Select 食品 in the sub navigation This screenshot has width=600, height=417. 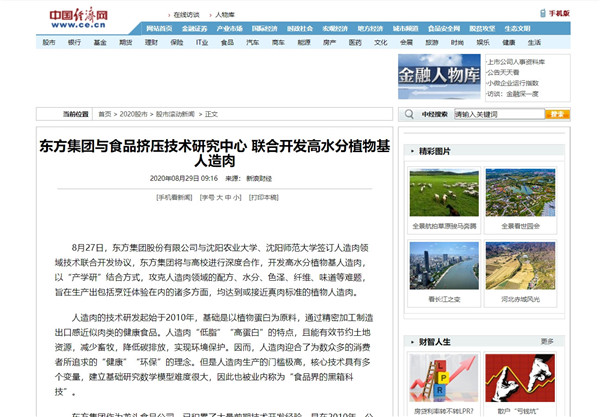[x=227, y=42]
